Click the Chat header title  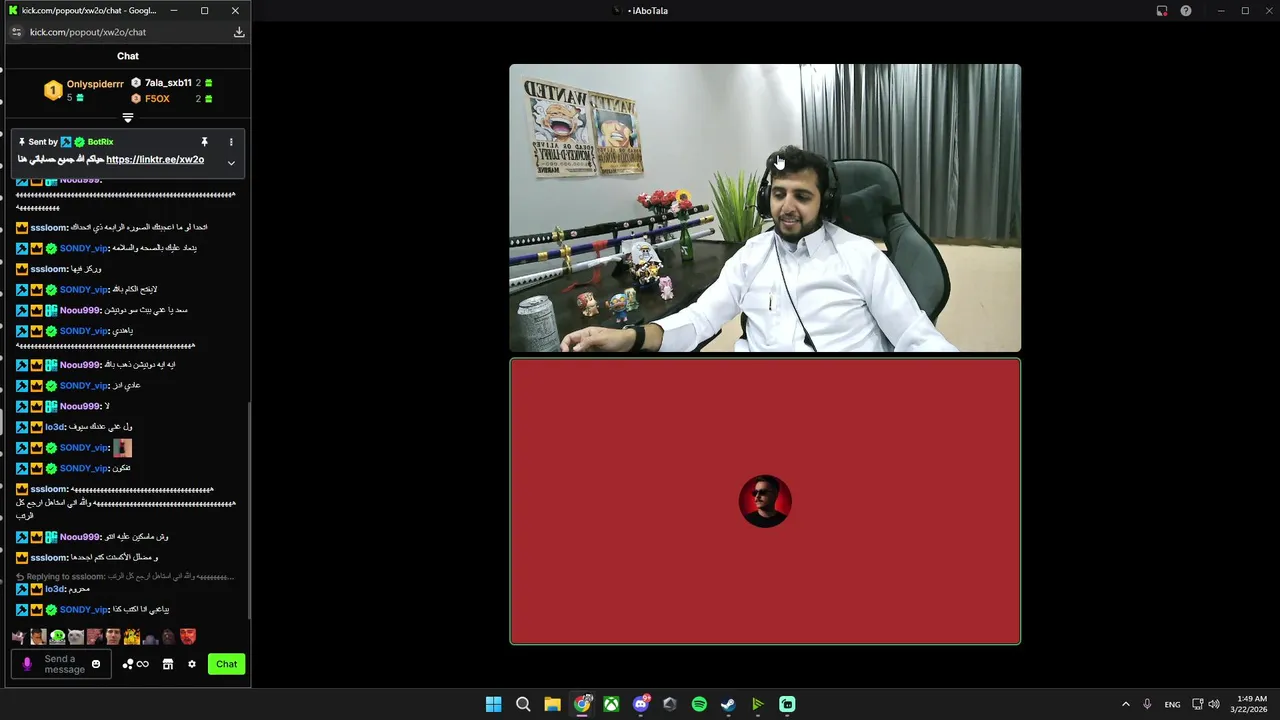[x=128, y=56]
